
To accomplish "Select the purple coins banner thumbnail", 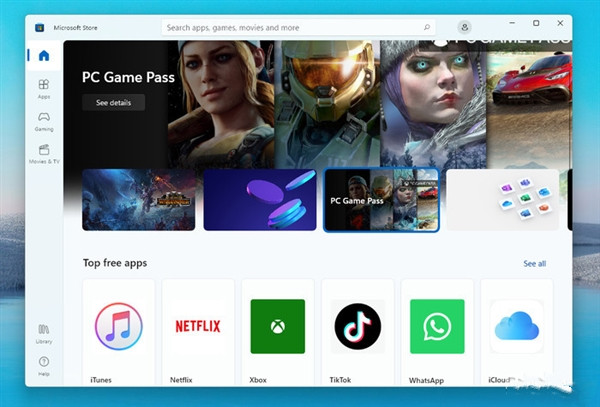I will [x=260, y=200].
